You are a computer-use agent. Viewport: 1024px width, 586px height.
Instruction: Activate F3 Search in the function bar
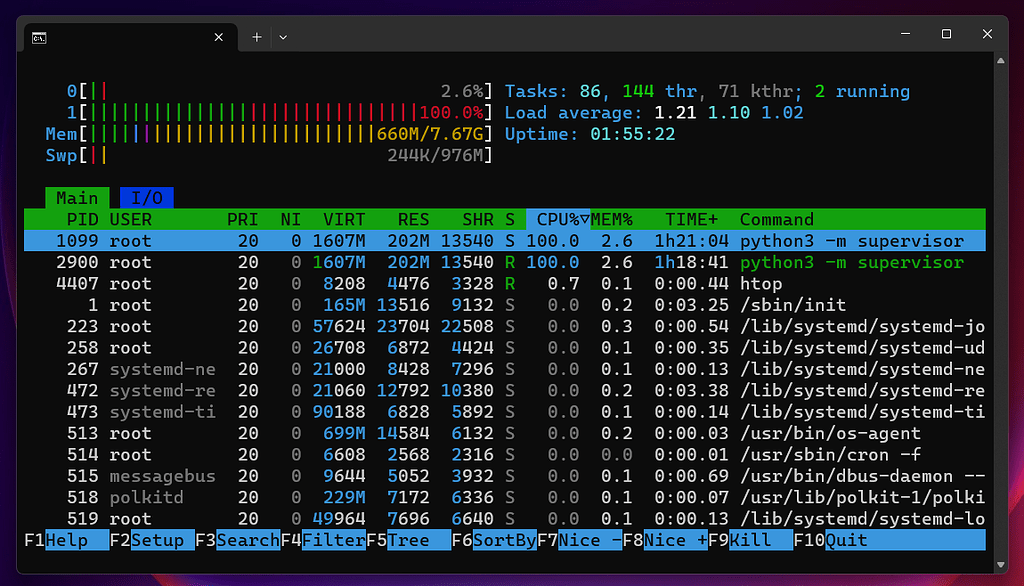tap(247, 540)
